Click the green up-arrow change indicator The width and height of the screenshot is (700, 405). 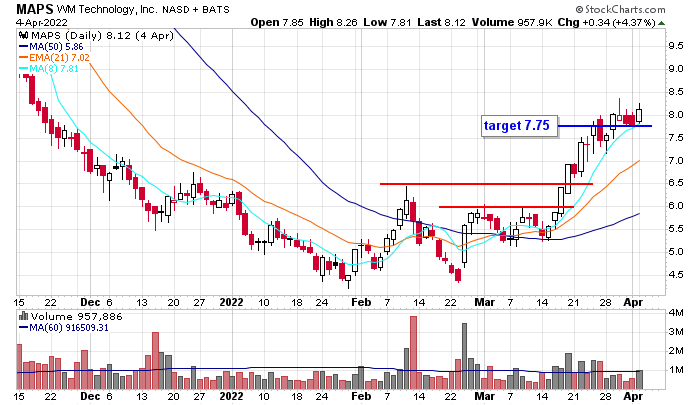pos(661,23)
